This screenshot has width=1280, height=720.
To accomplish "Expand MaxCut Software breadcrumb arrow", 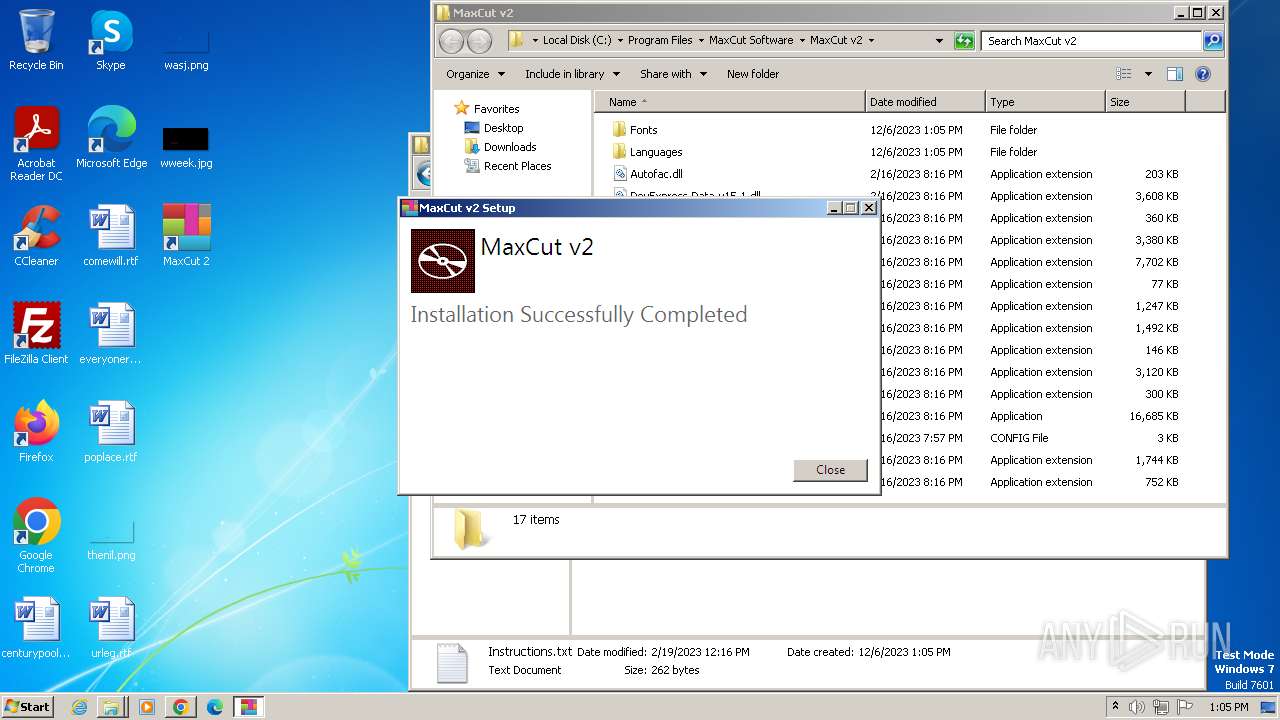I will (802, 41).
